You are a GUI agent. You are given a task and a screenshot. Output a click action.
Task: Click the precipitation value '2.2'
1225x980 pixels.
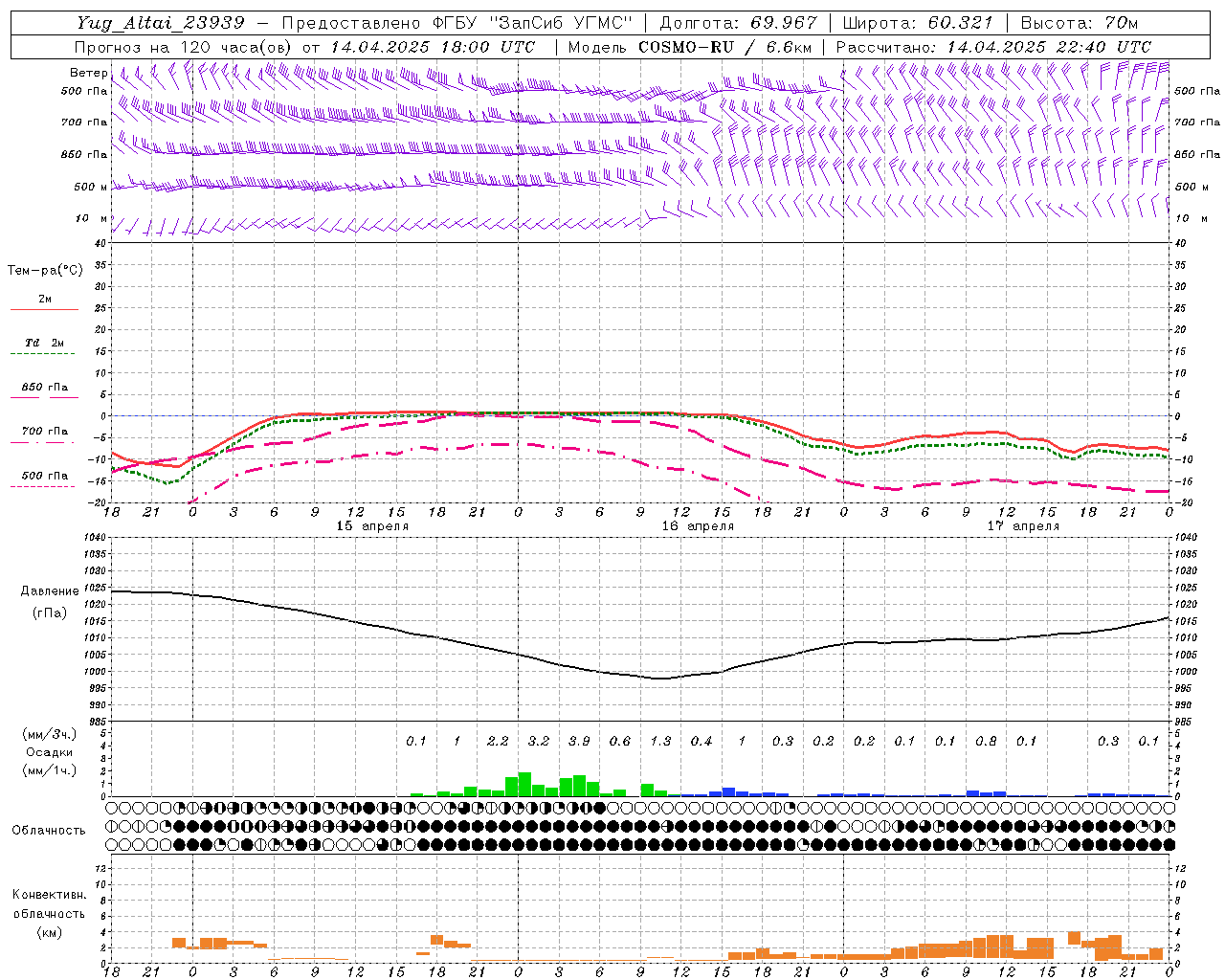coord(498,741)
